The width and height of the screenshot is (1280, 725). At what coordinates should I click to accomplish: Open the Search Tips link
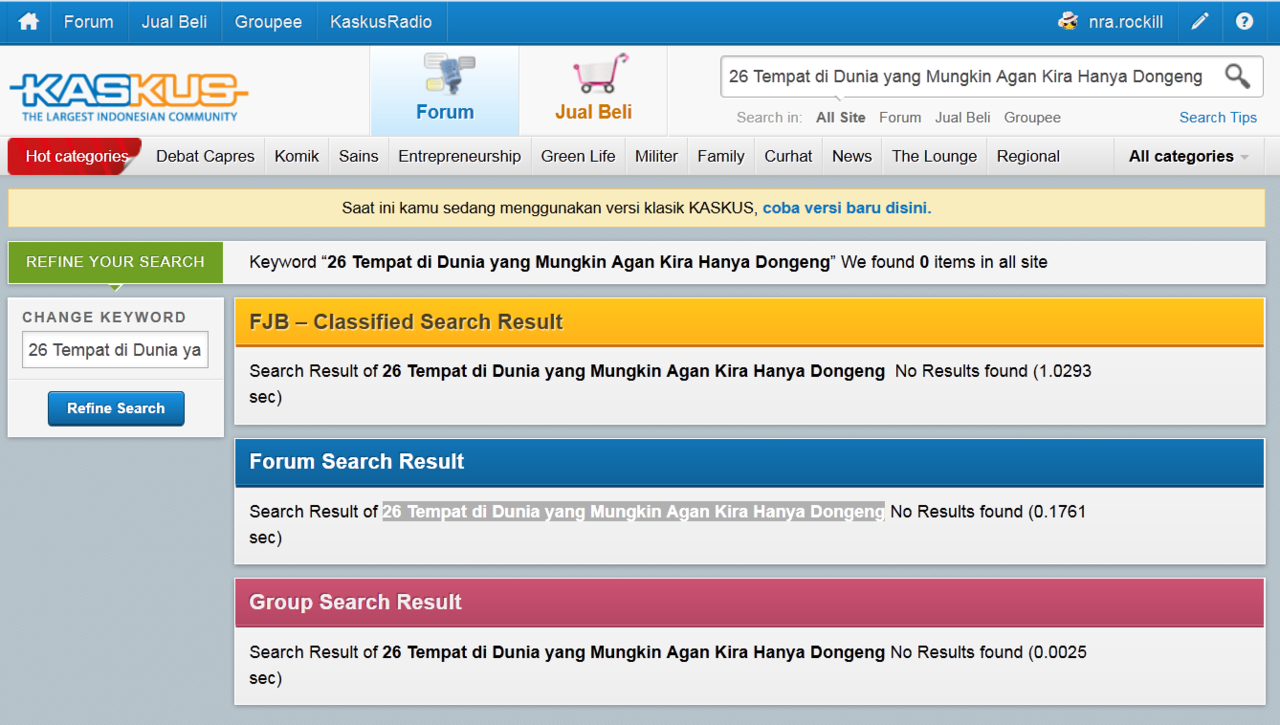(1218, 117)
